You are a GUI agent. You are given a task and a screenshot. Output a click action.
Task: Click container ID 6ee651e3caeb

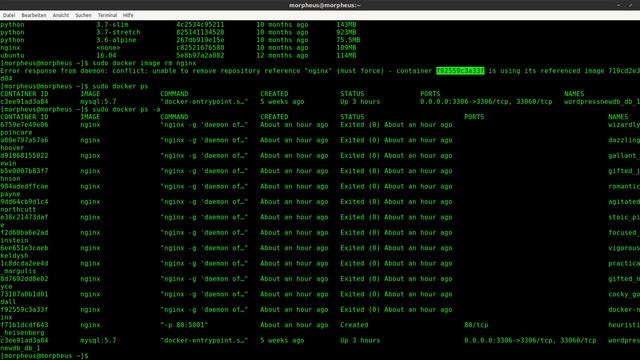point(24,248)
